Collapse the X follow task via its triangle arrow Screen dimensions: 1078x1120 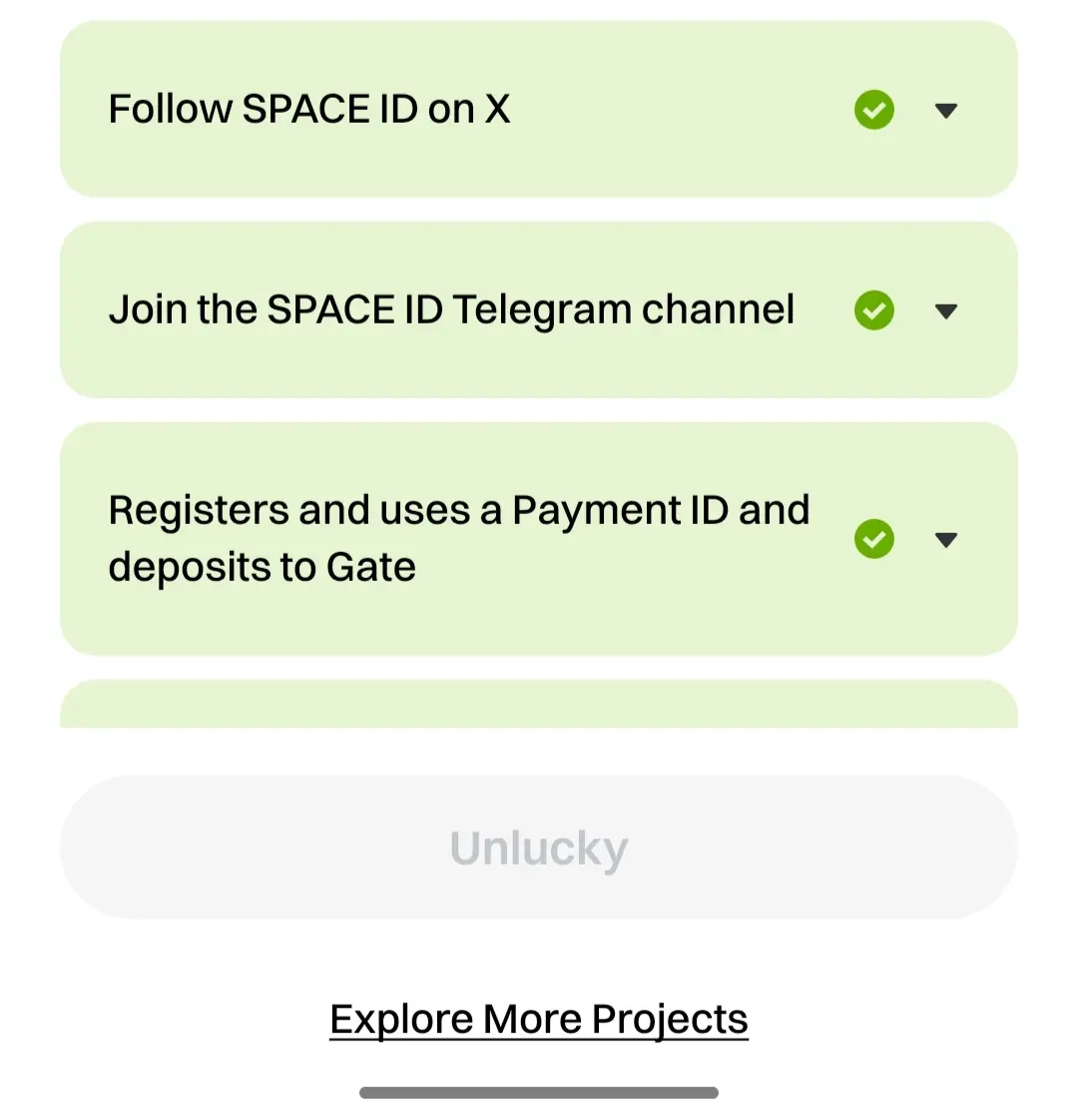coord(946,111)
